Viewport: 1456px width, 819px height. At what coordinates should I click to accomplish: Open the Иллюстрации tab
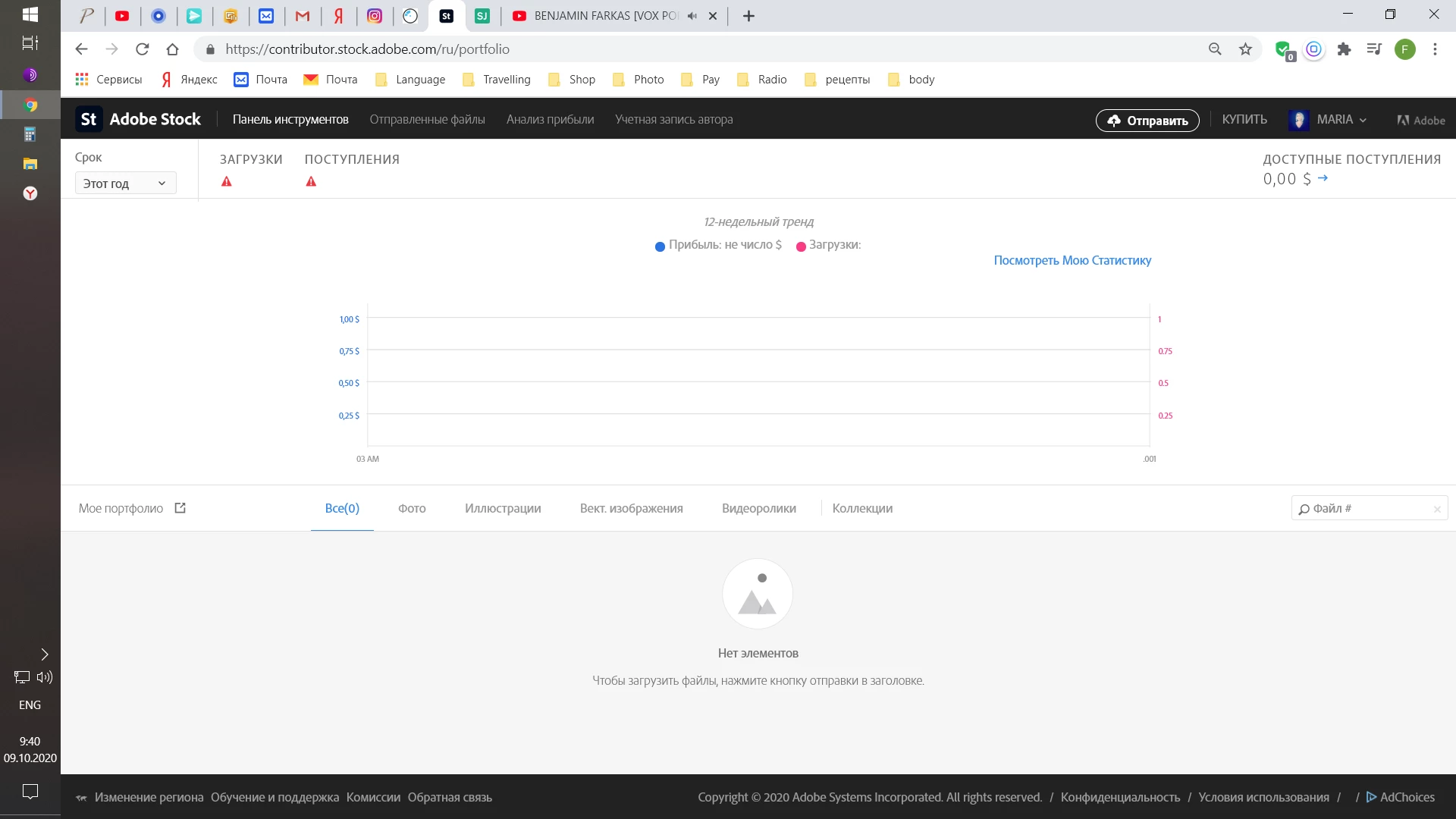pos(503,508)
